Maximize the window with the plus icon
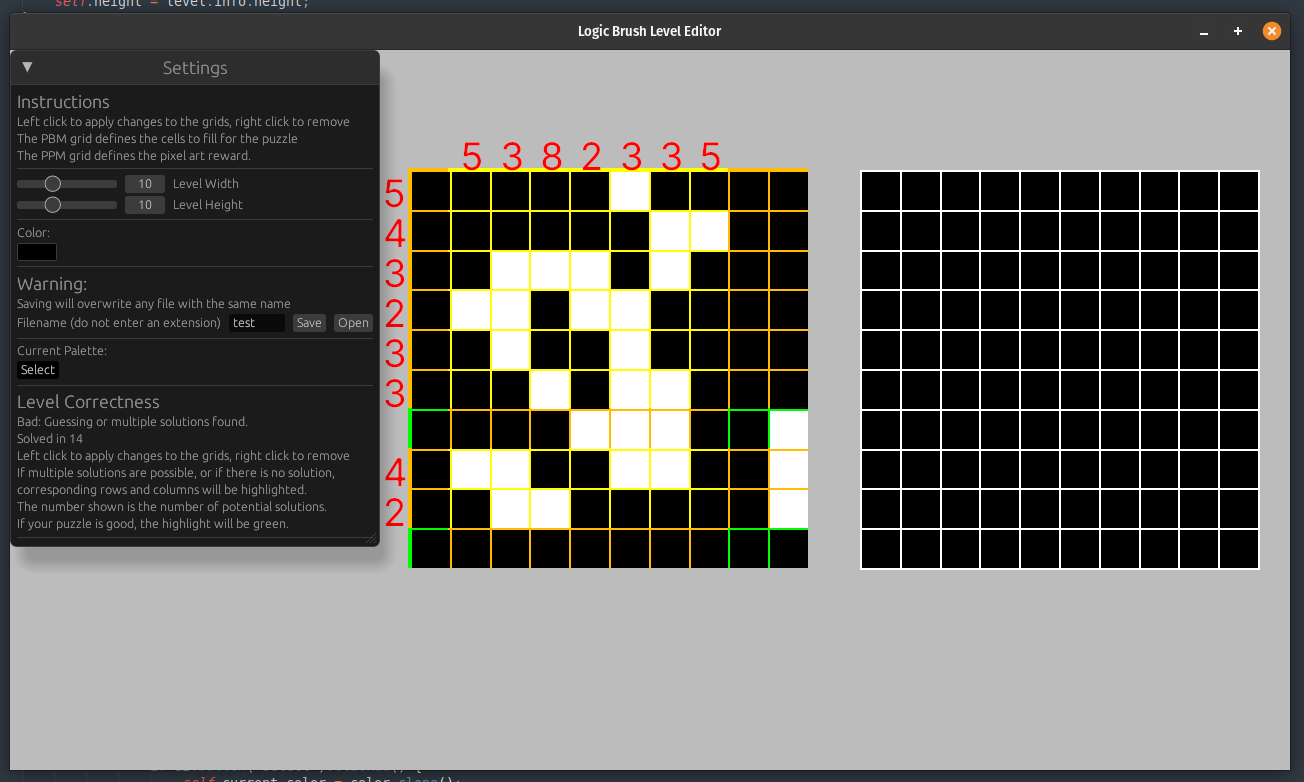Screen dimensions: 1304x782 pos(1238,31)
